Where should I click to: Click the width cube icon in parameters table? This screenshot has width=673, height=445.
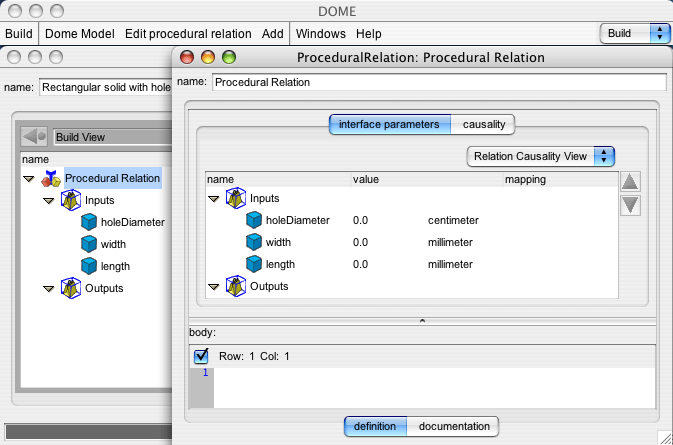[x=254, y=242]
